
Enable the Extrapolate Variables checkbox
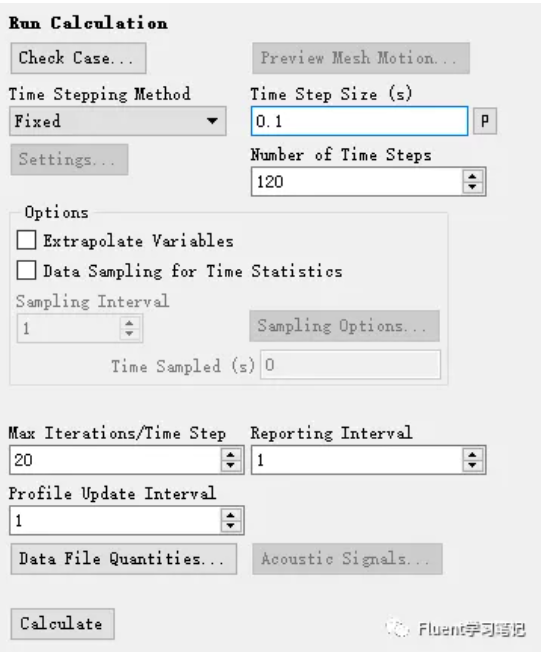click(26, 240)
